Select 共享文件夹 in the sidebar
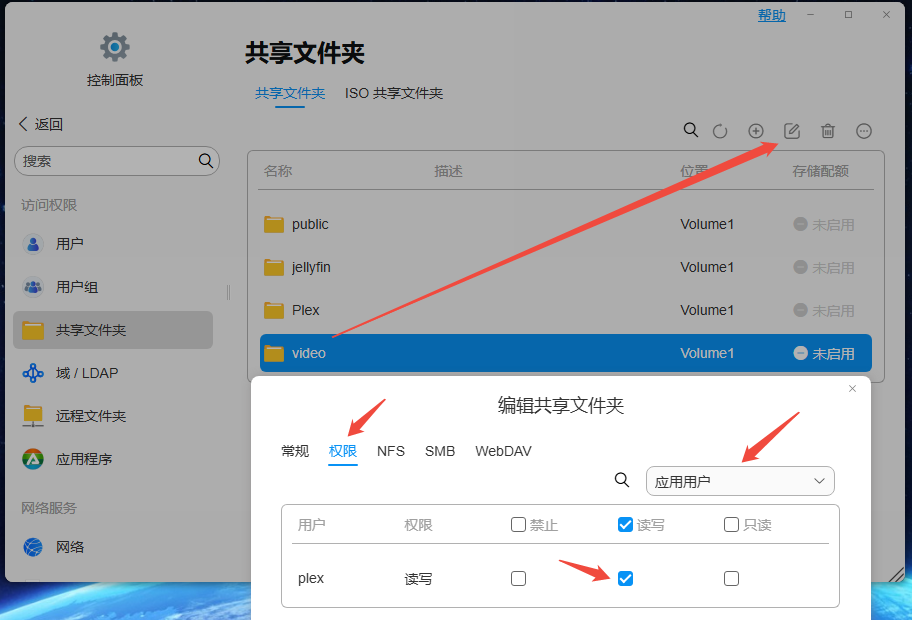 (112, 330)
